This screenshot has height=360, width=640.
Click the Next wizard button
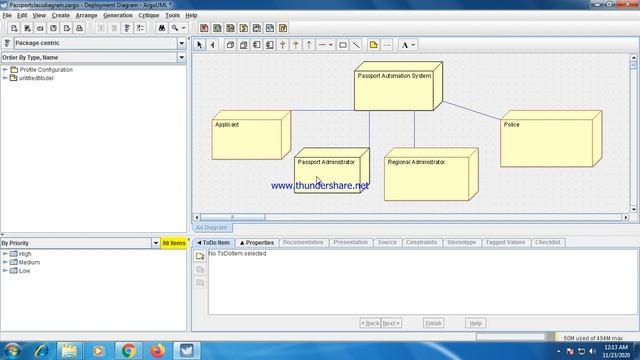(391, 323)
